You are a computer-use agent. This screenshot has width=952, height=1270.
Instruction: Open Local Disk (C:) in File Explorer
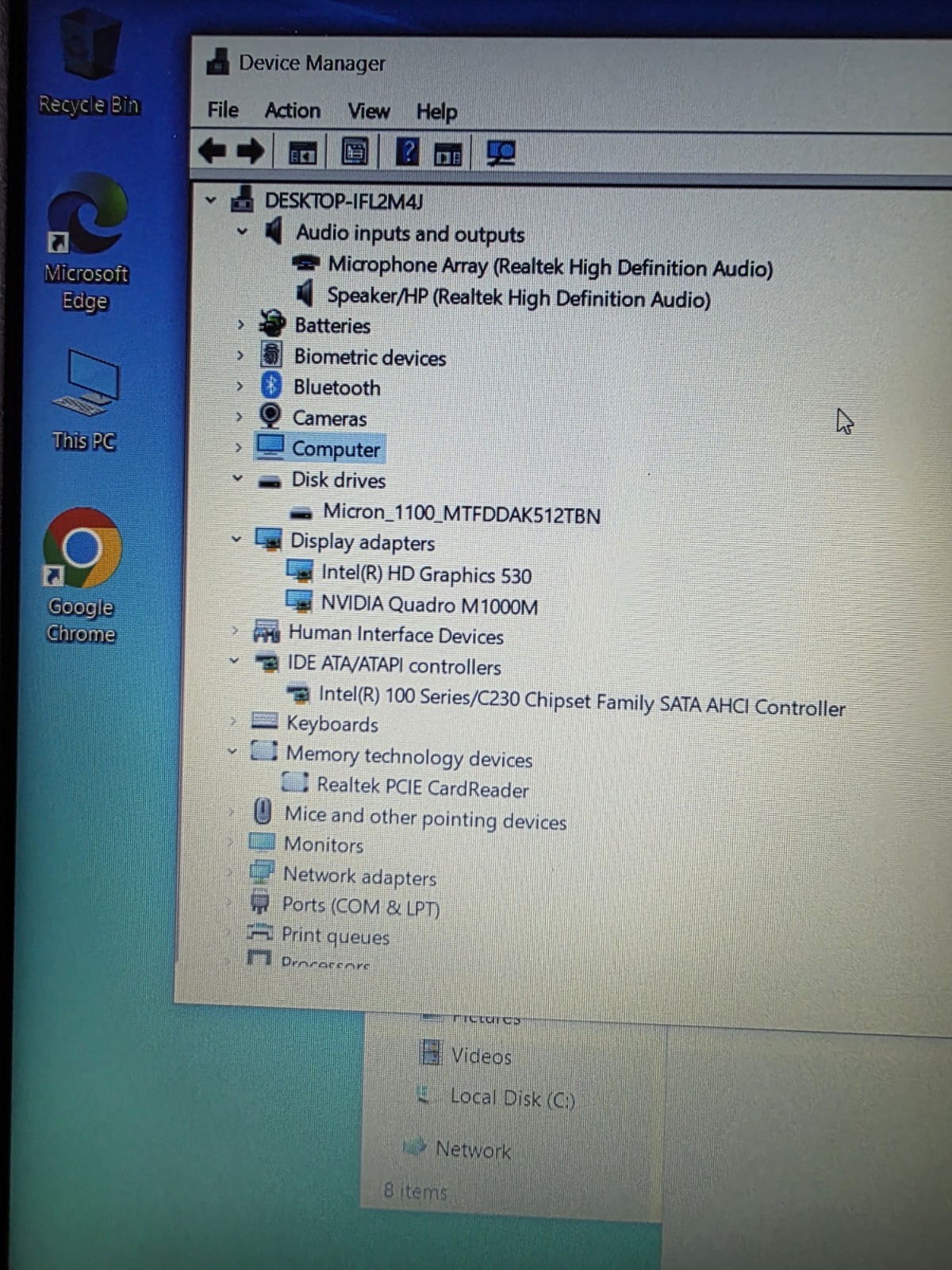click(x=512, y=1098)
